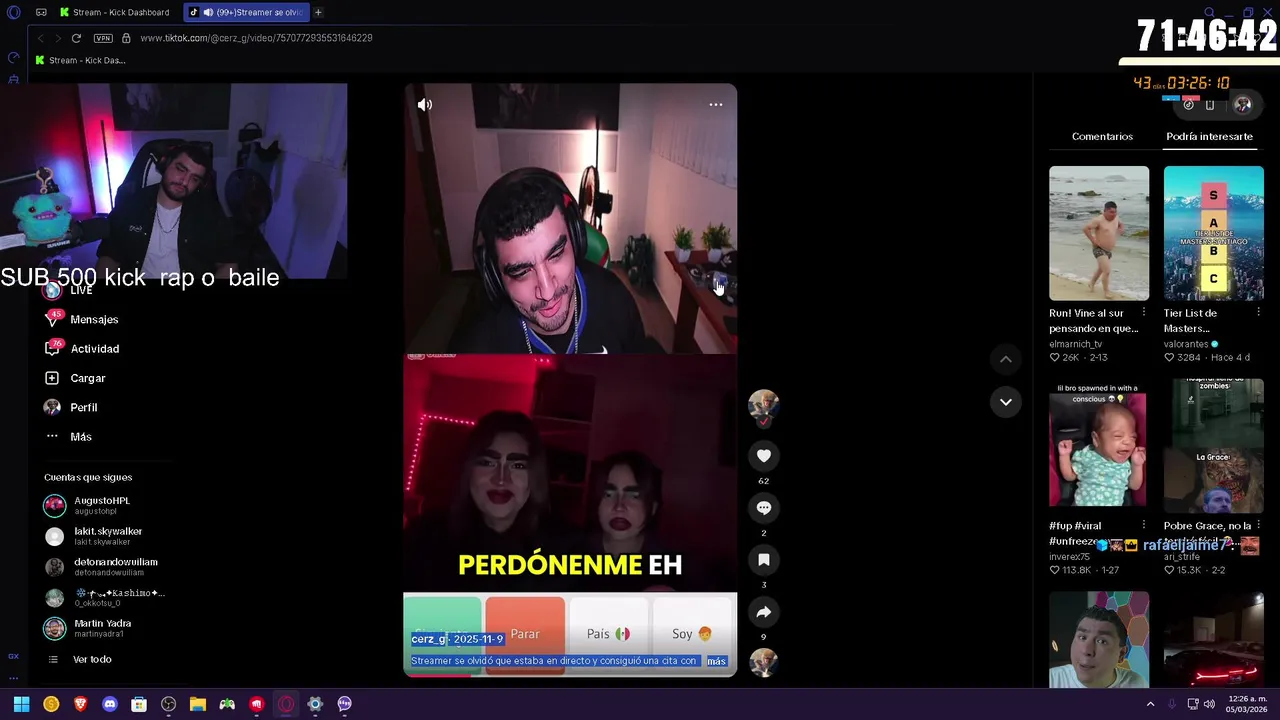Show hidden system tray icons
Viewport: 1280px width, 720px height.
pos(1150,704)
